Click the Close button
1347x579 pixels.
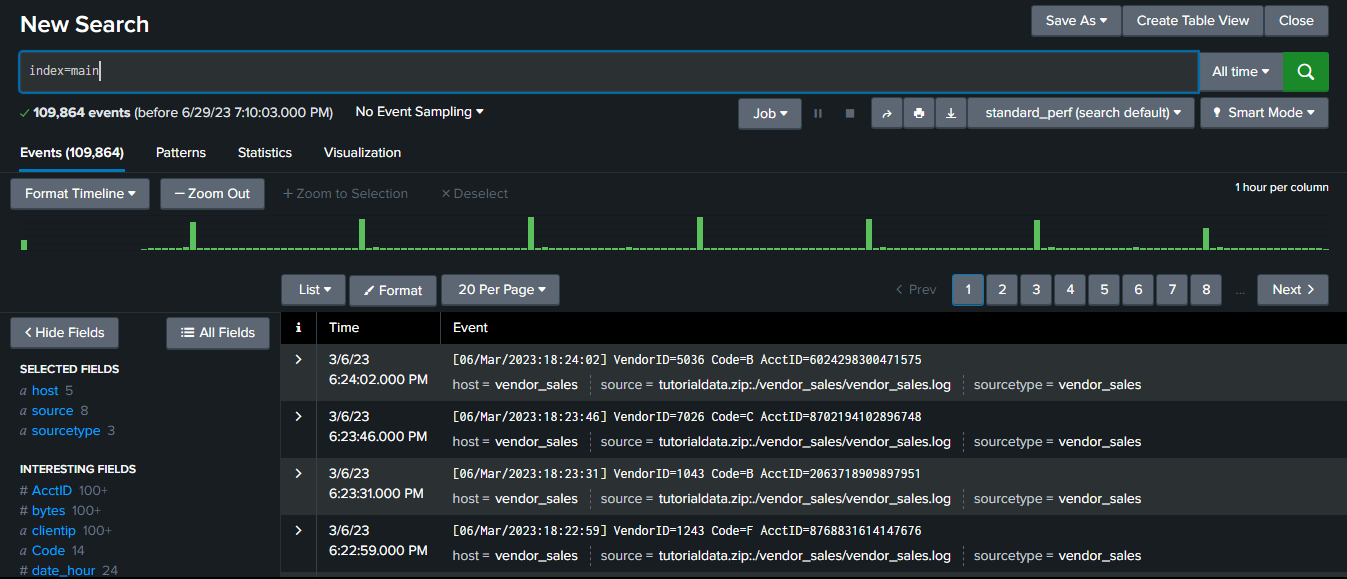tap(1296, 20)
